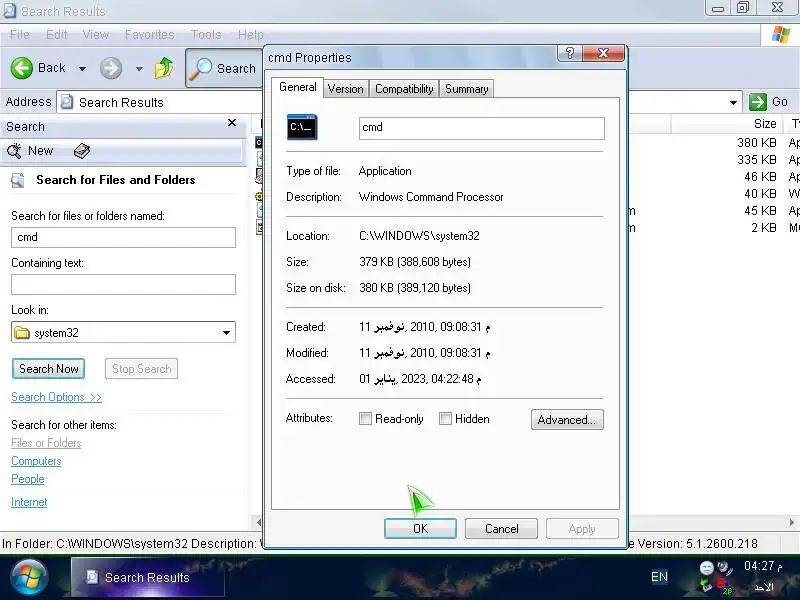Select the 46 KB result row
The width and height of the screenshot is (800, 600).
click(x=714, y=177)
